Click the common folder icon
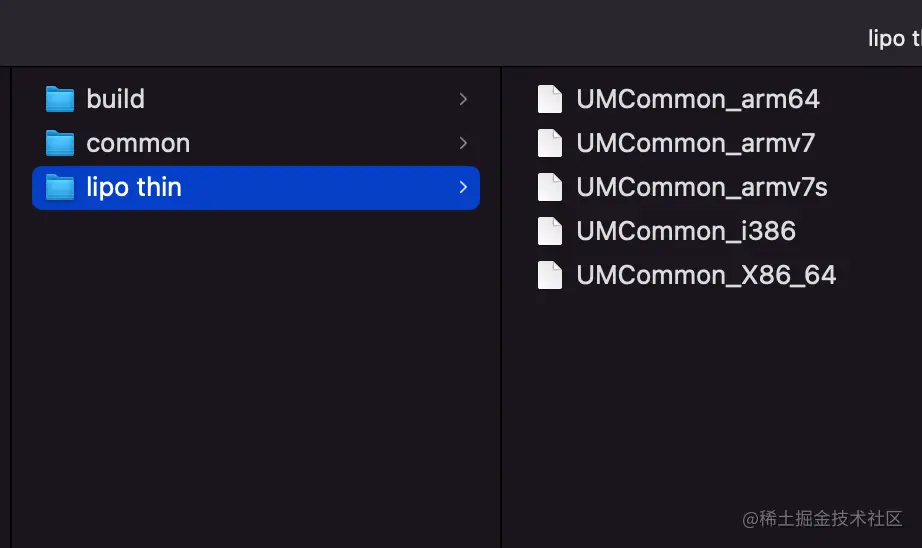 point(61,143)
